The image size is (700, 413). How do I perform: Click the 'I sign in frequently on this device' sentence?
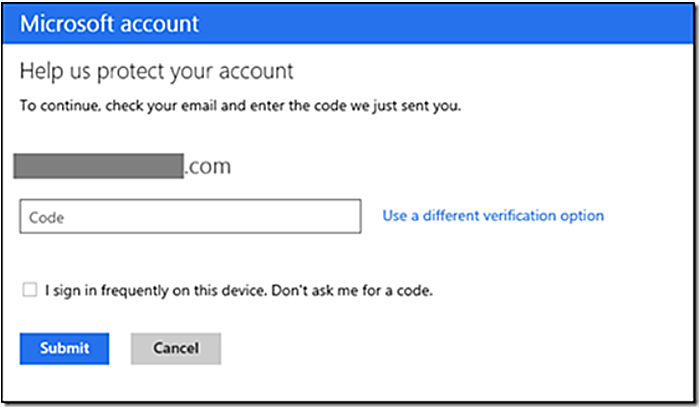pyautogui.click(x=156, y=291)
